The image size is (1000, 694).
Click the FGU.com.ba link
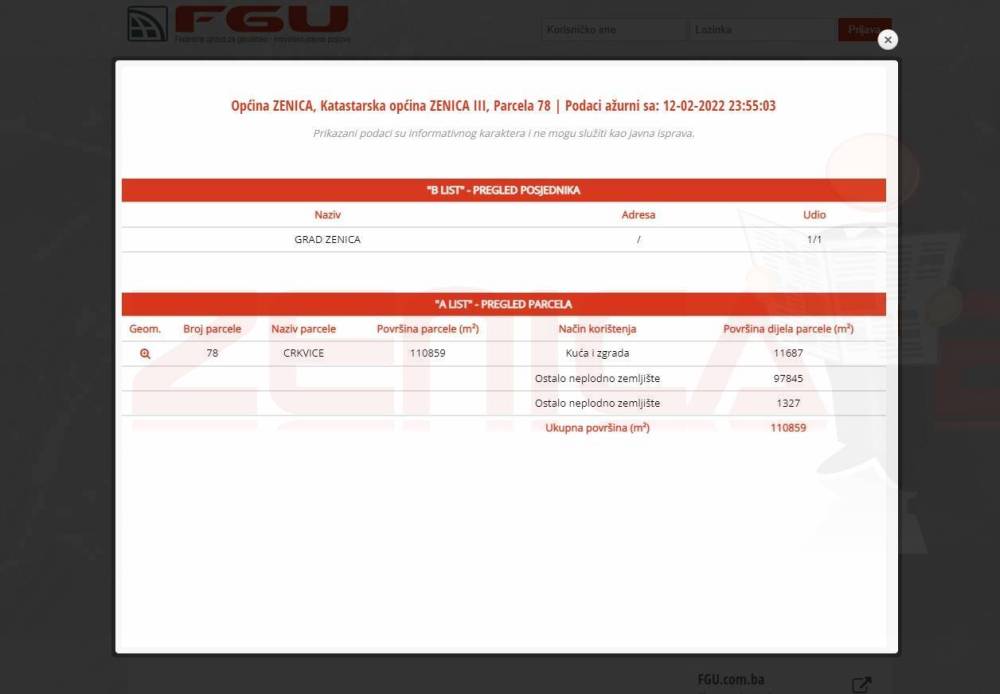731,680
